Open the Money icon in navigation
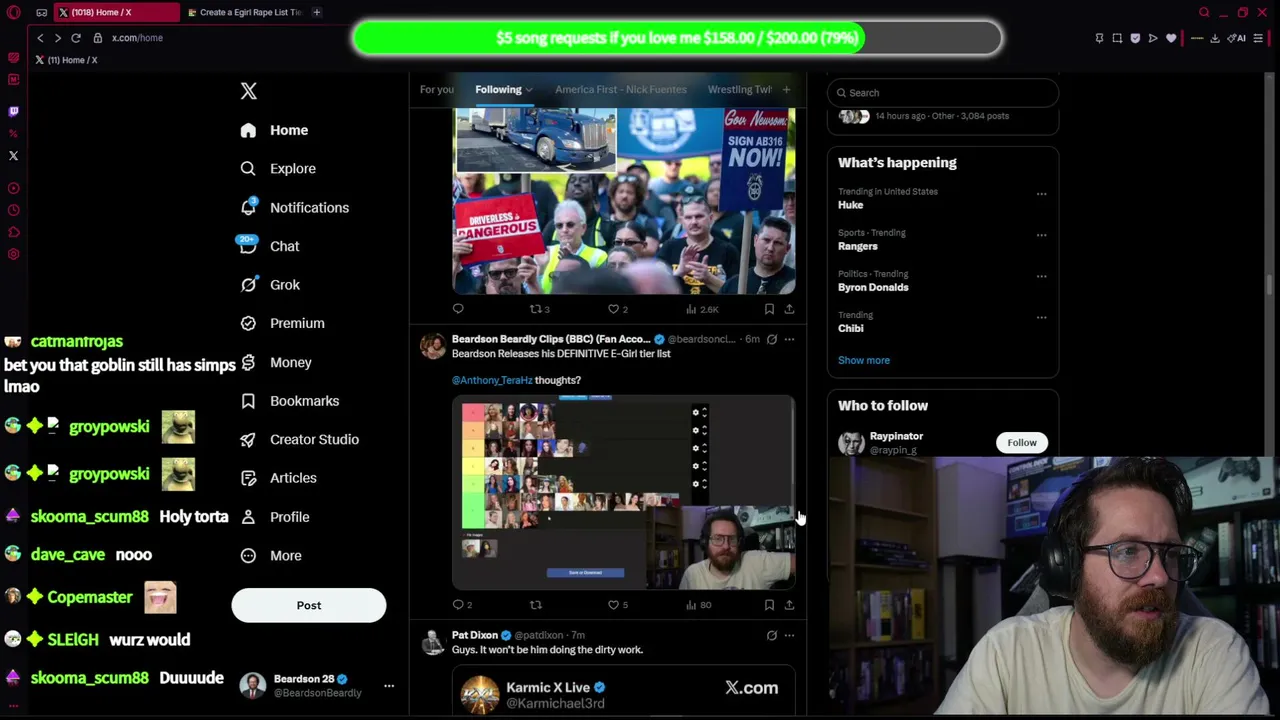1280x720 pixels. coord(248,362)
